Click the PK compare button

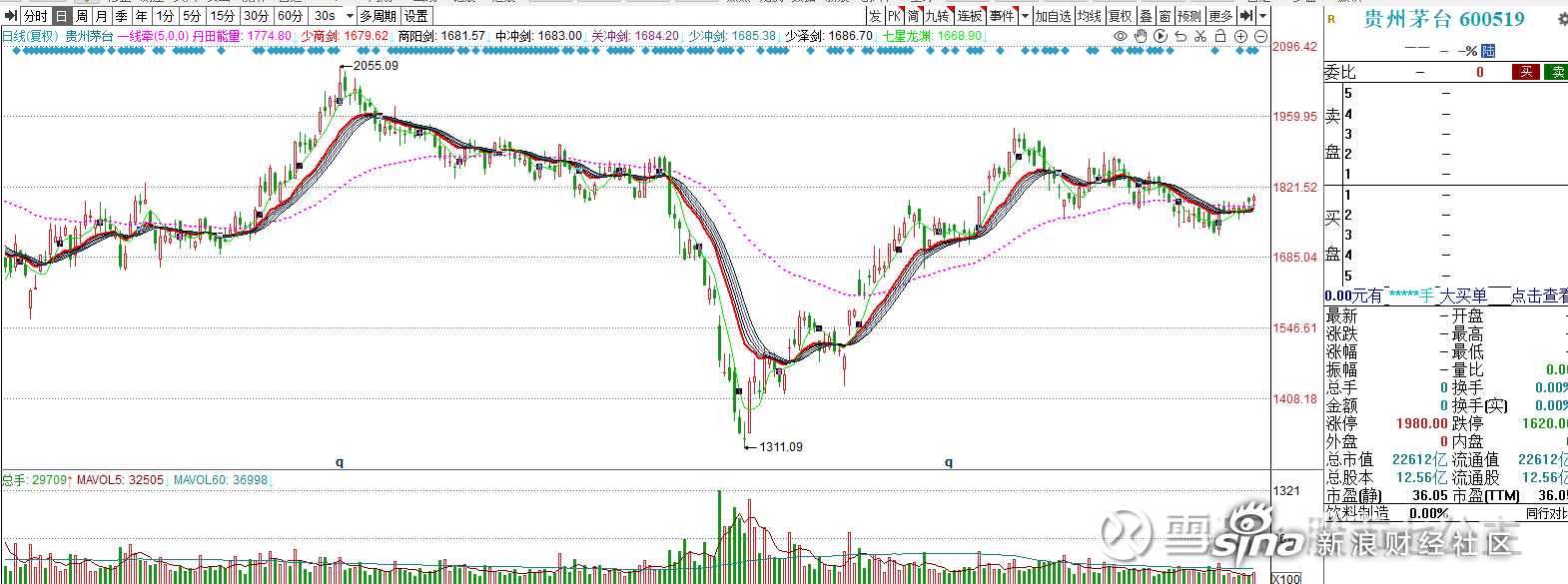click(x=895, y=16)
